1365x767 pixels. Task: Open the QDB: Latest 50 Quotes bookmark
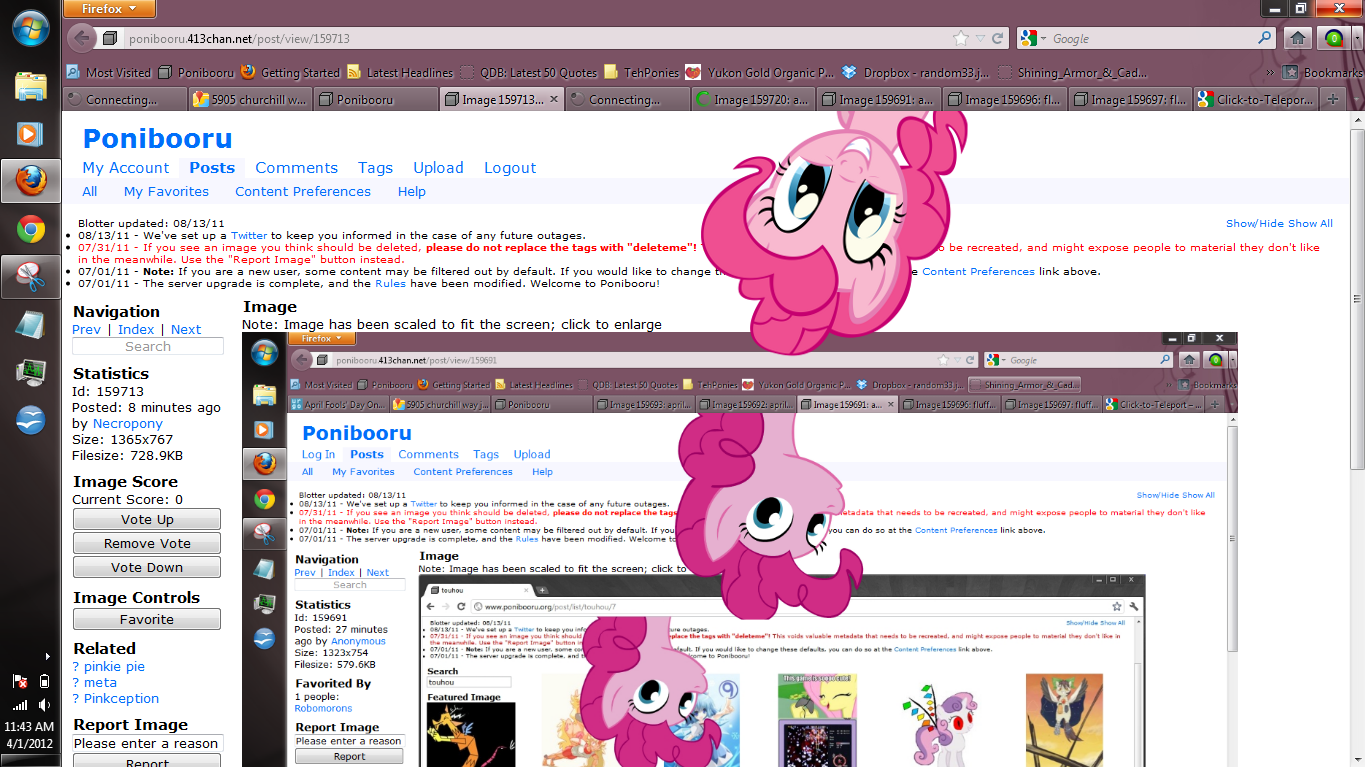pos(528,72)
